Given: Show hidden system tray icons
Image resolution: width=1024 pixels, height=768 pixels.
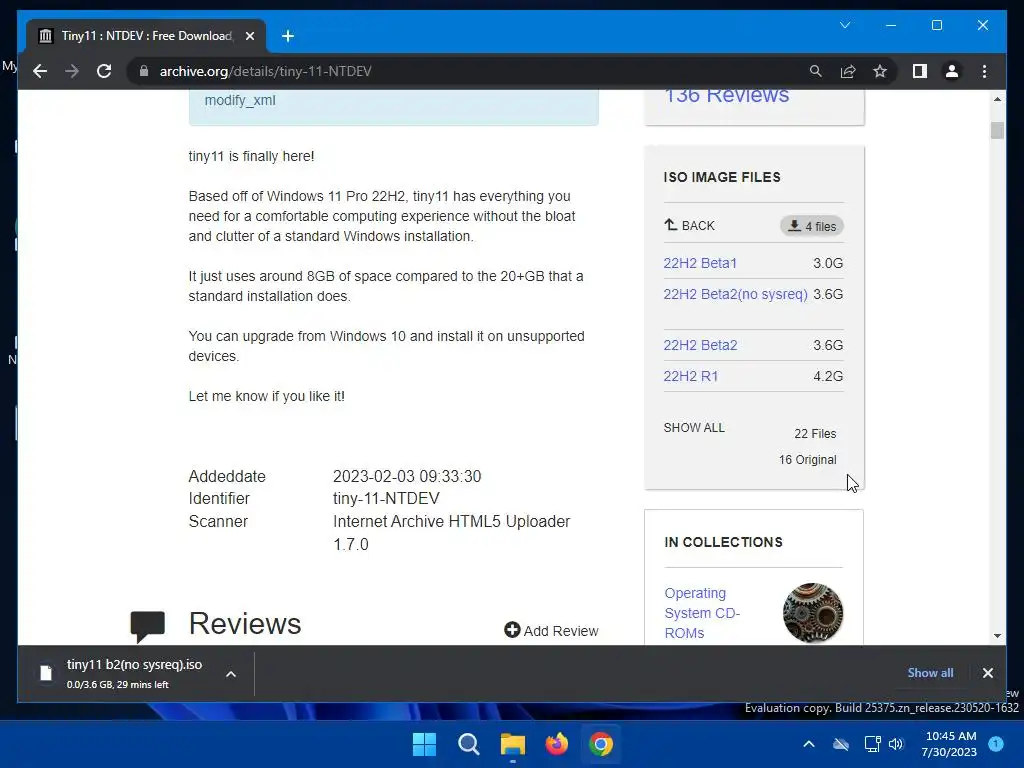Looking at the screenshot, I should coord(808,744).
